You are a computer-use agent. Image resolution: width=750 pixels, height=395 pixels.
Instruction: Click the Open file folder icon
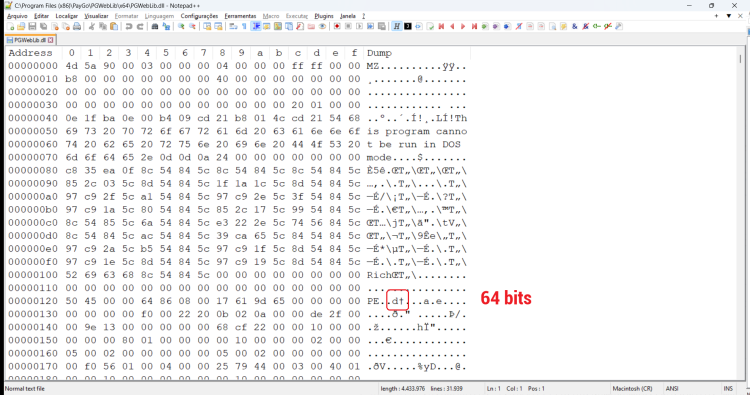21,26
